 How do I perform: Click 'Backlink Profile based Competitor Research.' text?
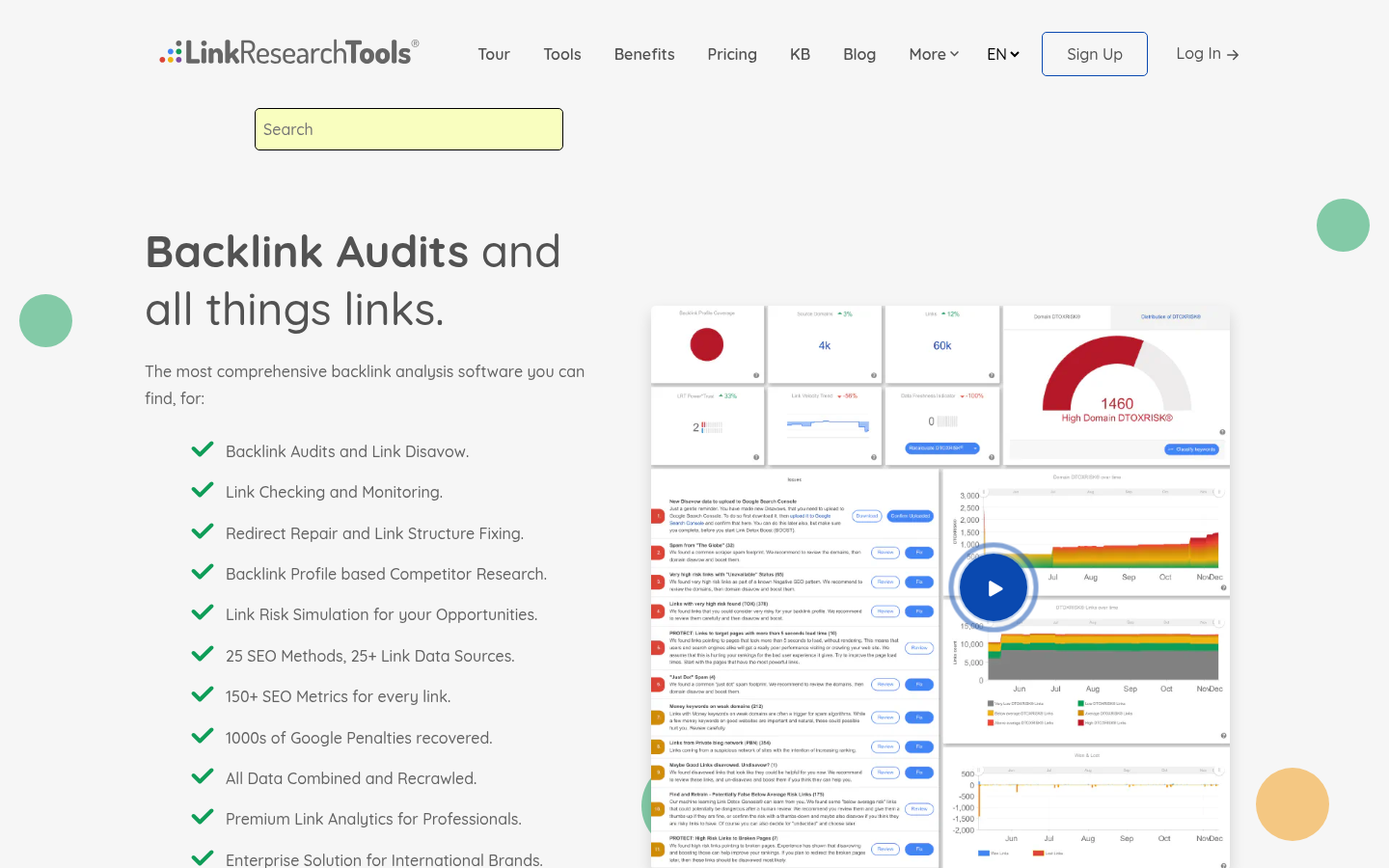click(x=386, y=574)
